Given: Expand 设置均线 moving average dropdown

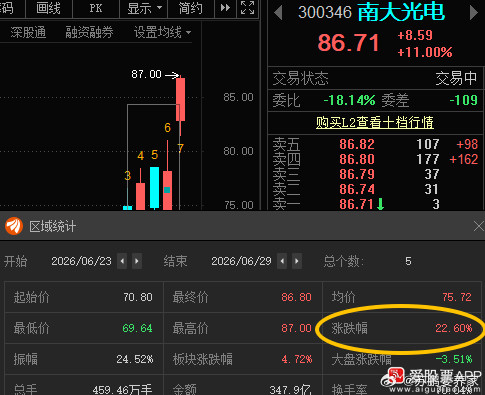Looking at the screenshot, I should coord(162,32).
